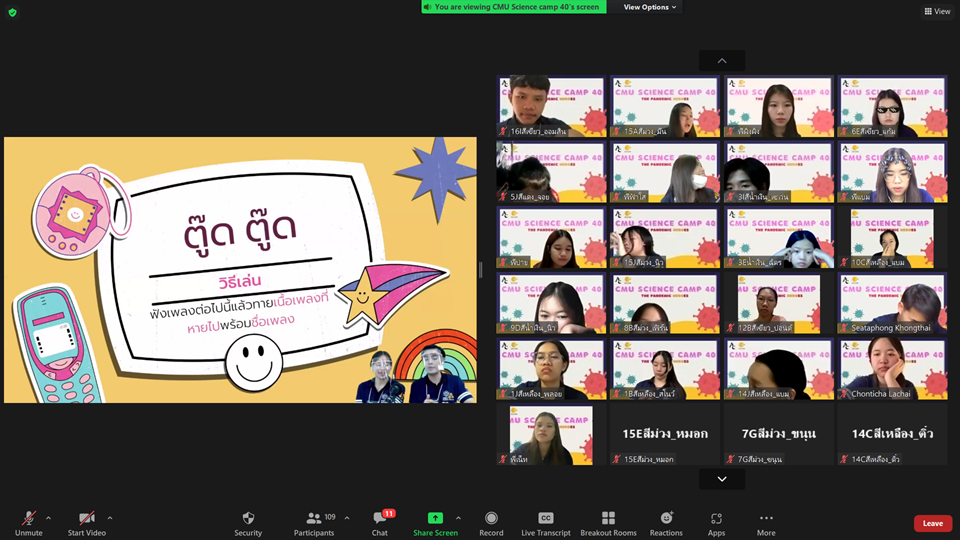Open the More options menu

point(766,518)
